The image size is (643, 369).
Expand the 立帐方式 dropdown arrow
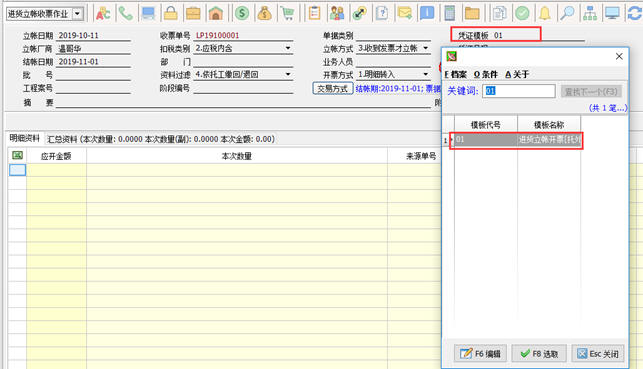click(x=426, y=48)
